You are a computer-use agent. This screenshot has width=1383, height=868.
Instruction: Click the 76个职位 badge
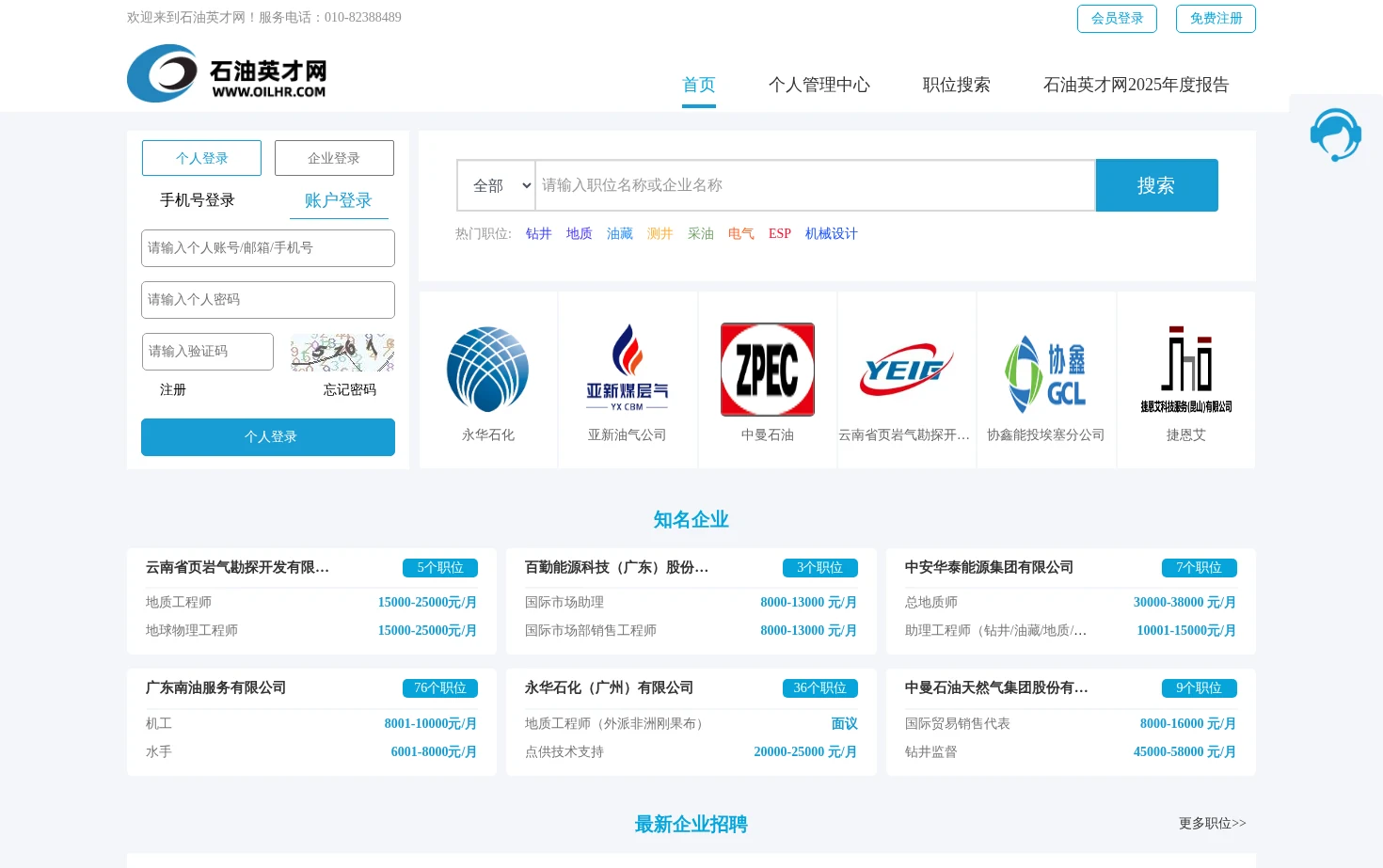440,688
